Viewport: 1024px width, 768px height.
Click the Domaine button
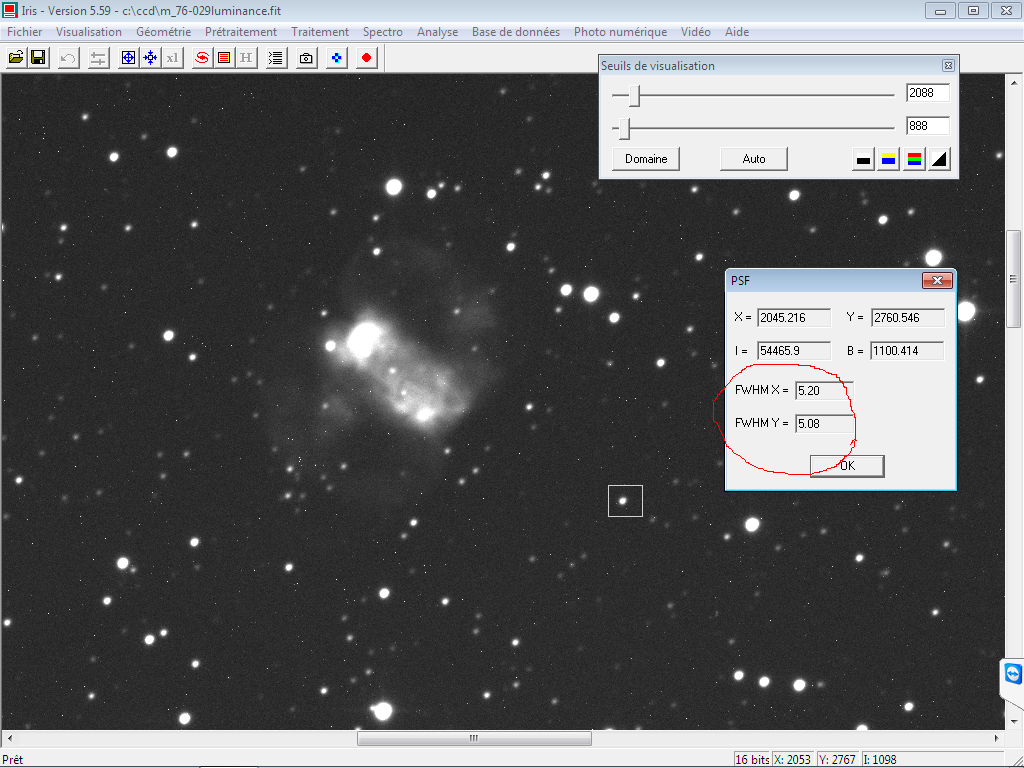[646, 159]
